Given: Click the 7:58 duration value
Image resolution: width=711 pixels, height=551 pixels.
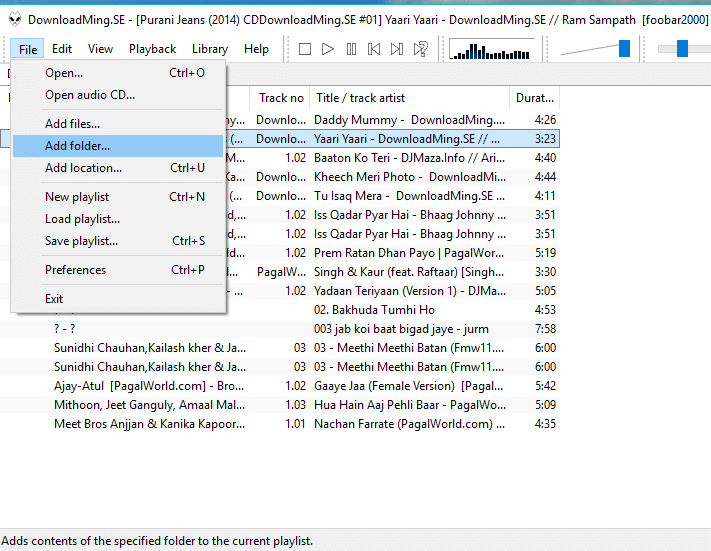Looking at the screenshot, I should click(x=545, y=329).
